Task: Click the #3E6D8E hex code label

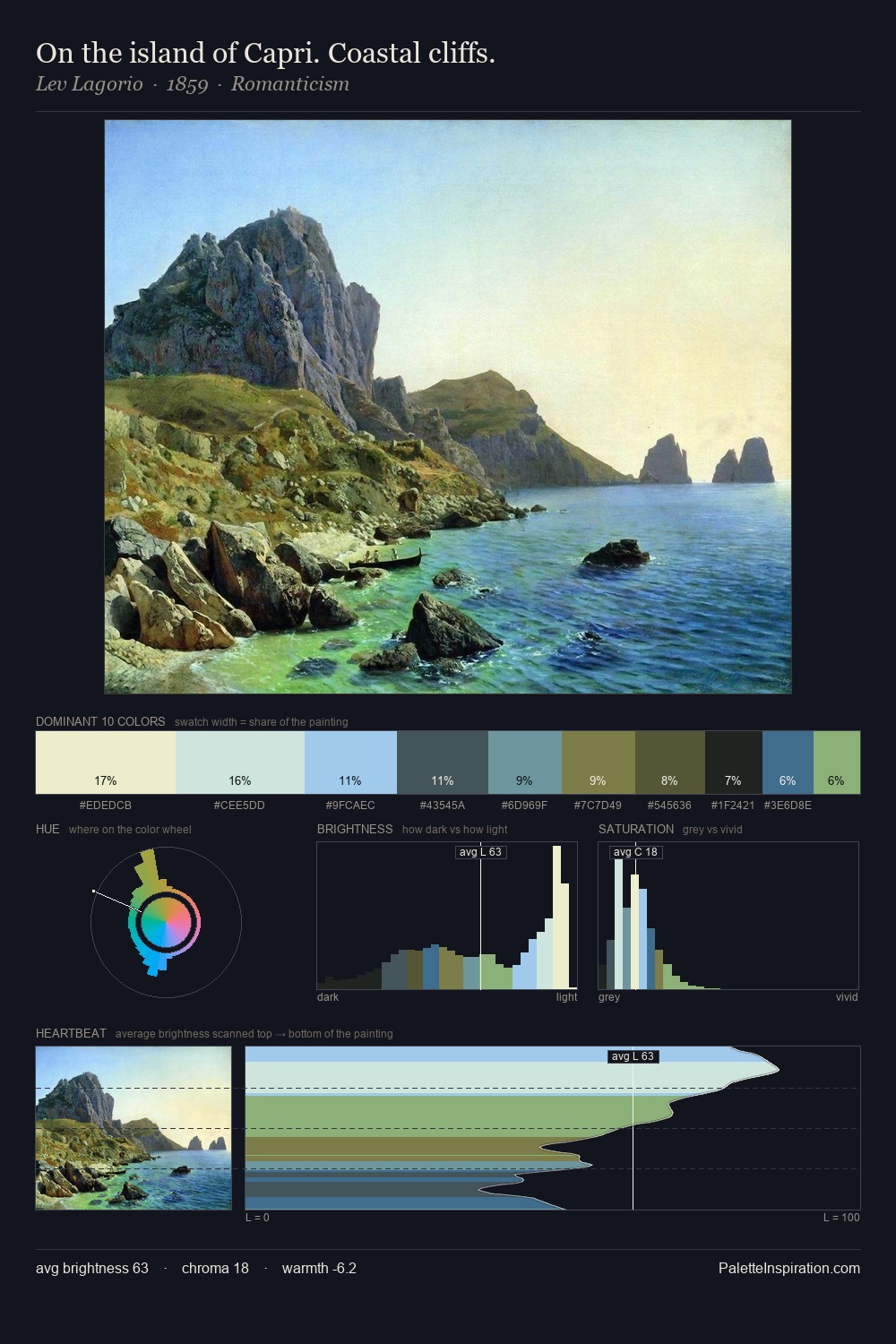Action: point(788,806)
